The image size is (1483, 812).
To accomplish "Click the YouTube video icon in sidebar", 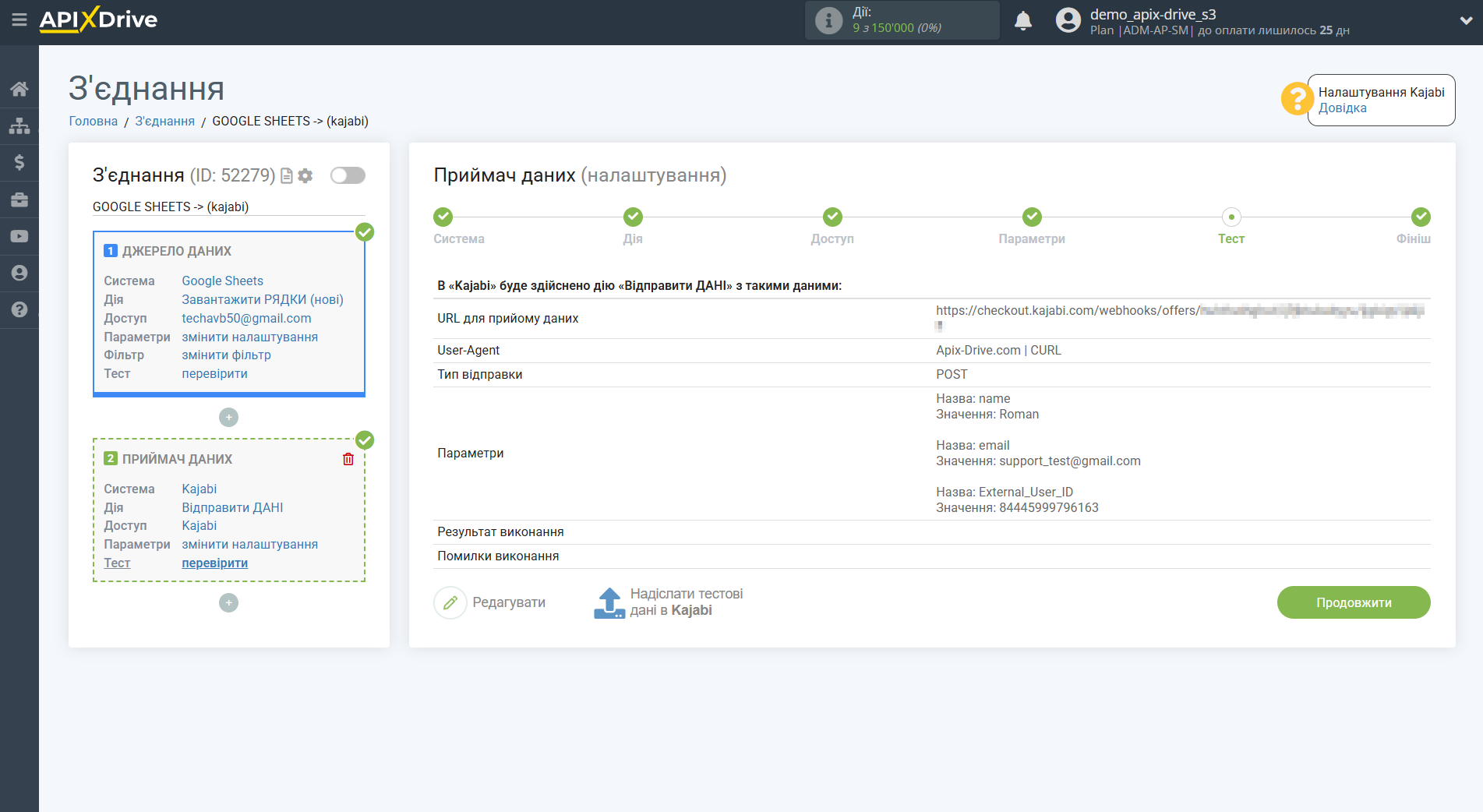I will tap(19, 236).
